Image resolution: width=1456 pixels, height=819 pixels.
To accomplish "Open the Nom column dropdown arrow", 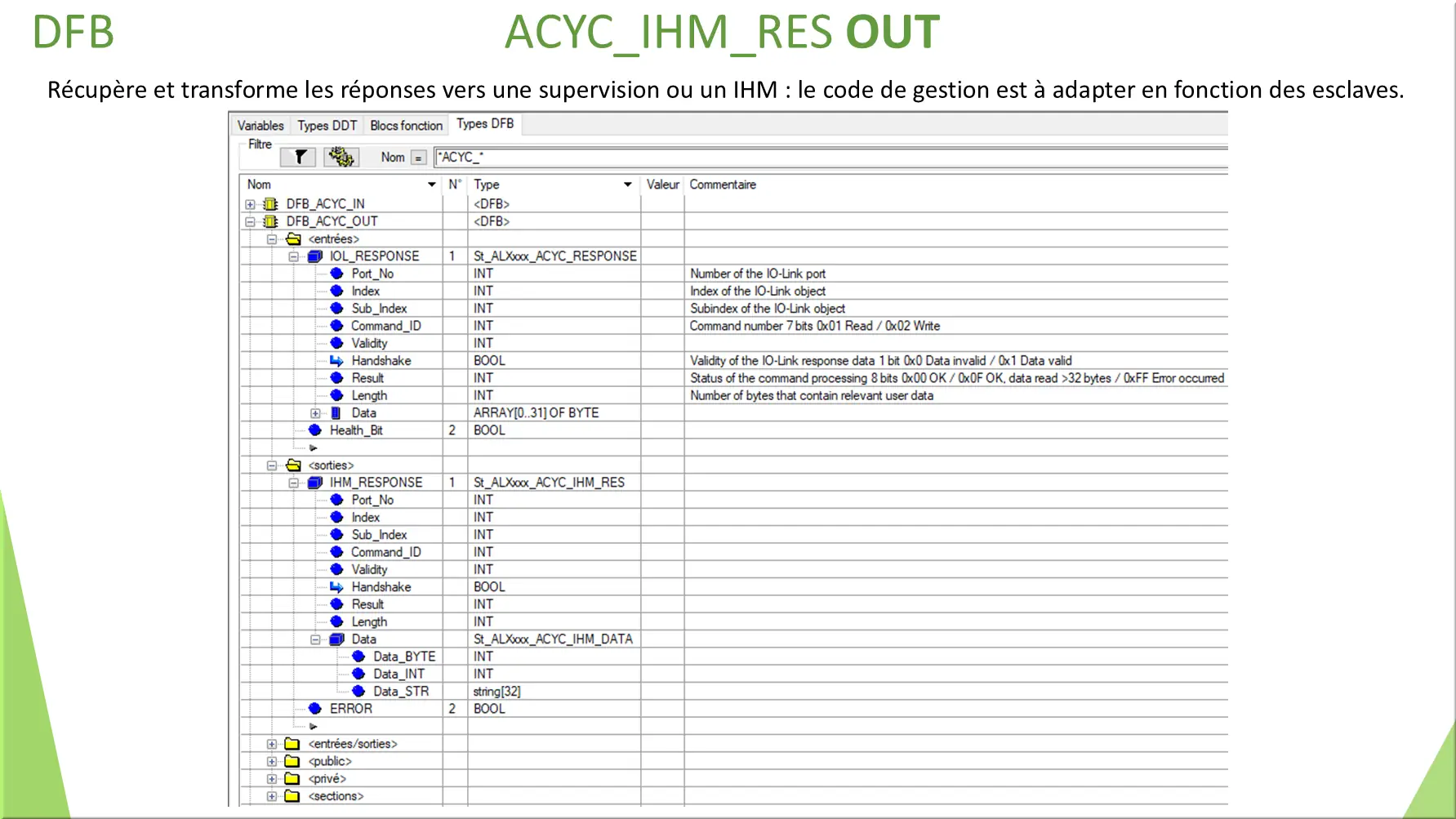I will click(x=432, y=185).
